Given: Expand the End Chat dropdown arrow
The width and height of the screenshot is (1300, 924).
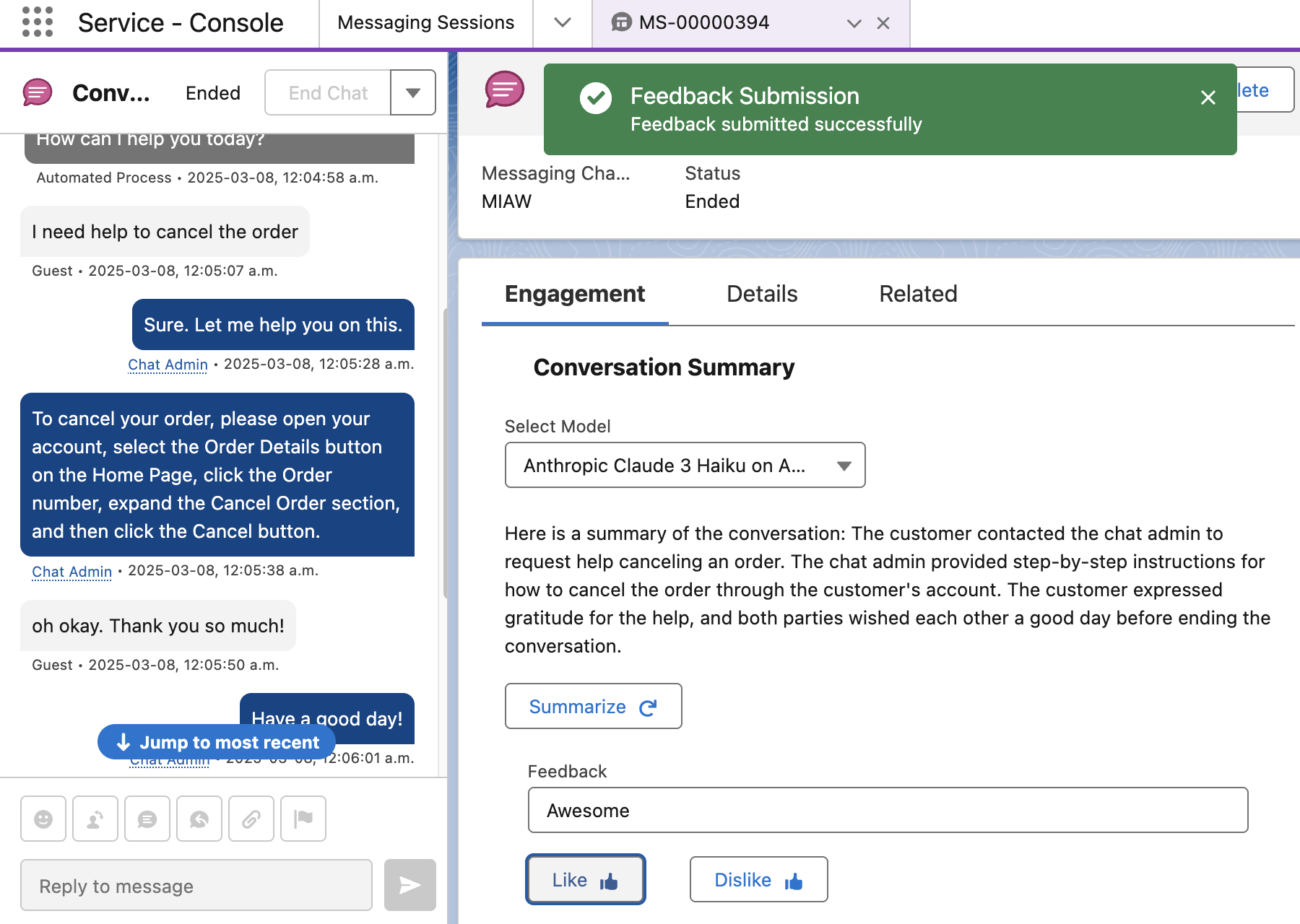Looking at the screenshot, I should [413, 92].
